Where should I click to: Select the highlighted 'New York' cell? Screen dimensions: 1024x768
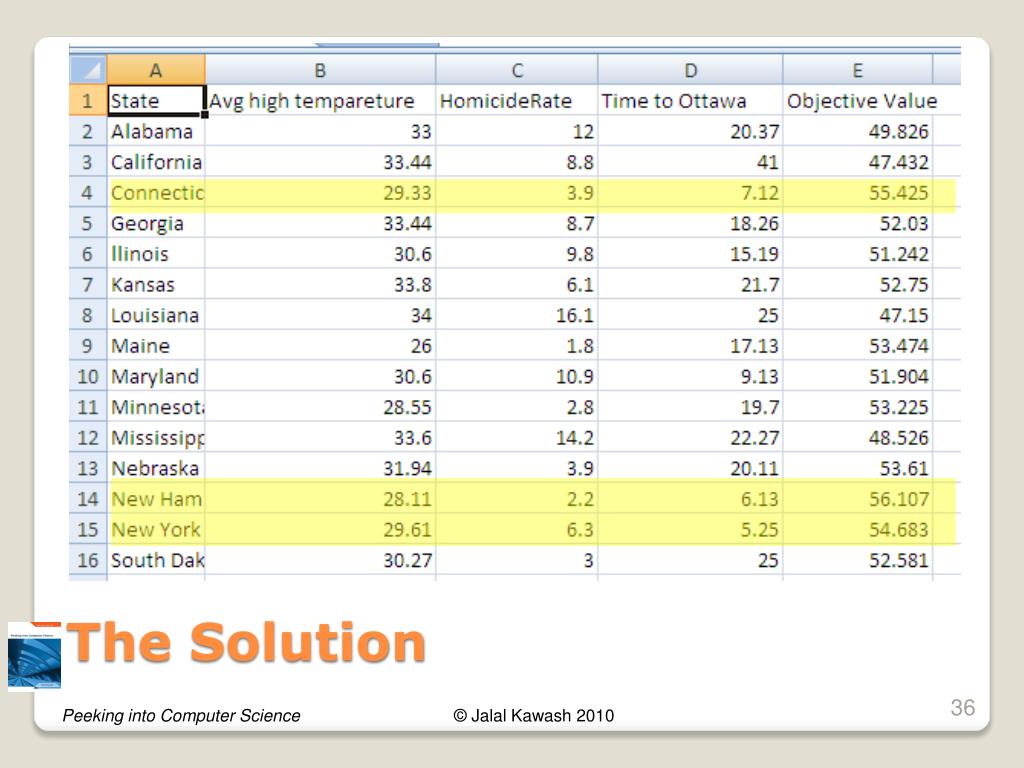(x=156, y=530)
